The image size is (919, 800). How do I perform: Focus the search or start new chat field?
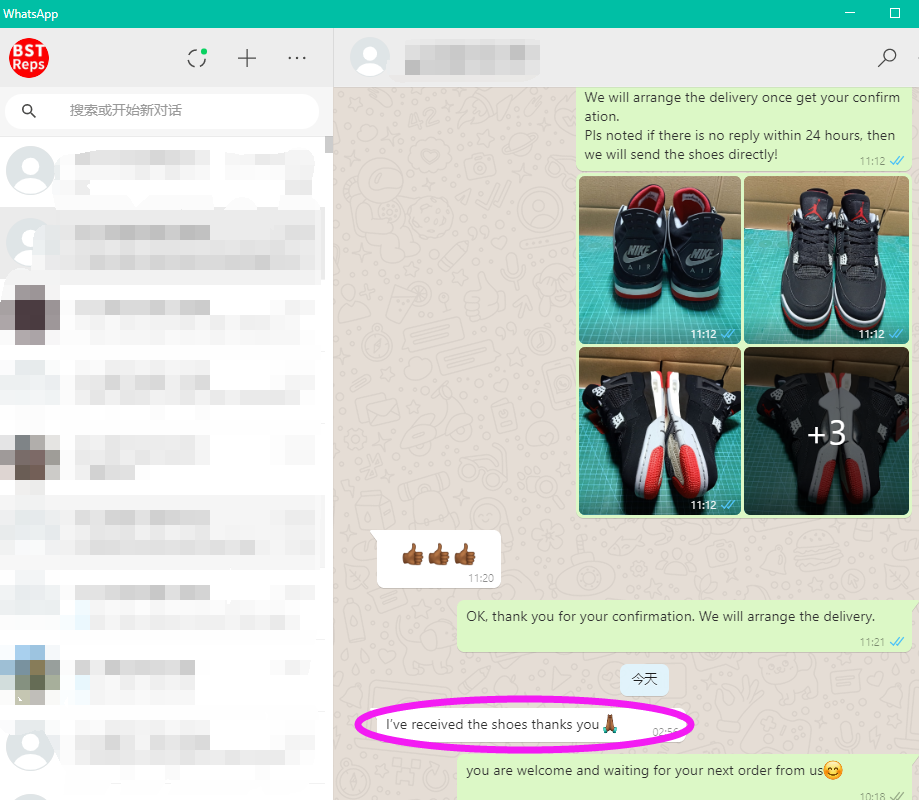[x=162, y=111]
